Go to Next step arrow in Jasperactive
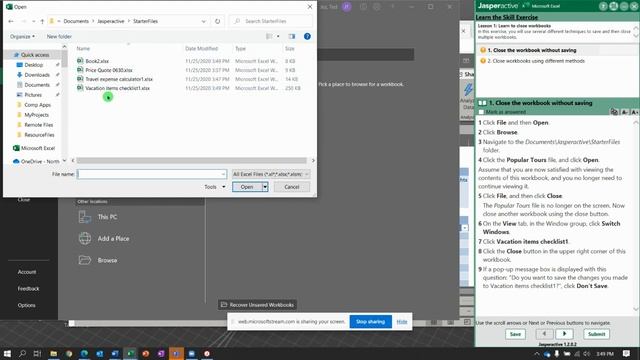 pos(564,334)
